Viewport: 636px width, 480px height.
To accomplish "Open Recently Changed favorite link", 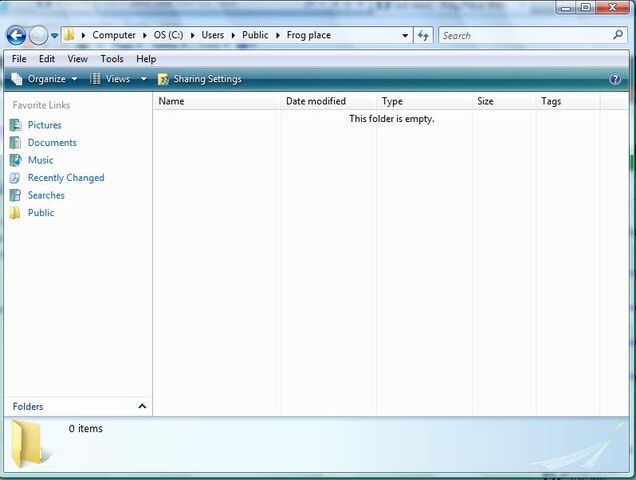I will pyautogui.click(x=66, y=178).
